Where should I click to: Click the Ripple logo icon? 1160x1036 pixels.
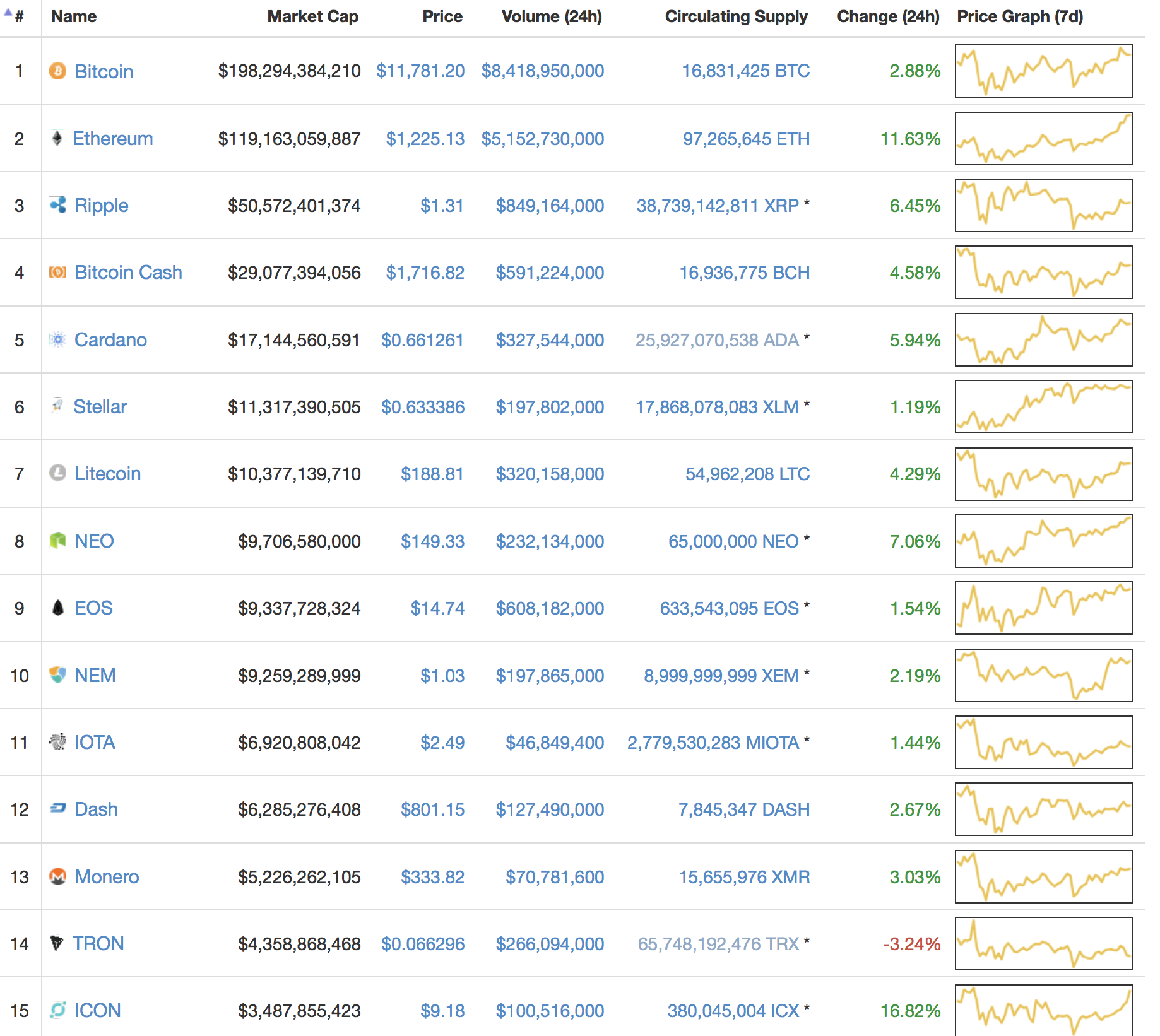(x=57, y=205)
